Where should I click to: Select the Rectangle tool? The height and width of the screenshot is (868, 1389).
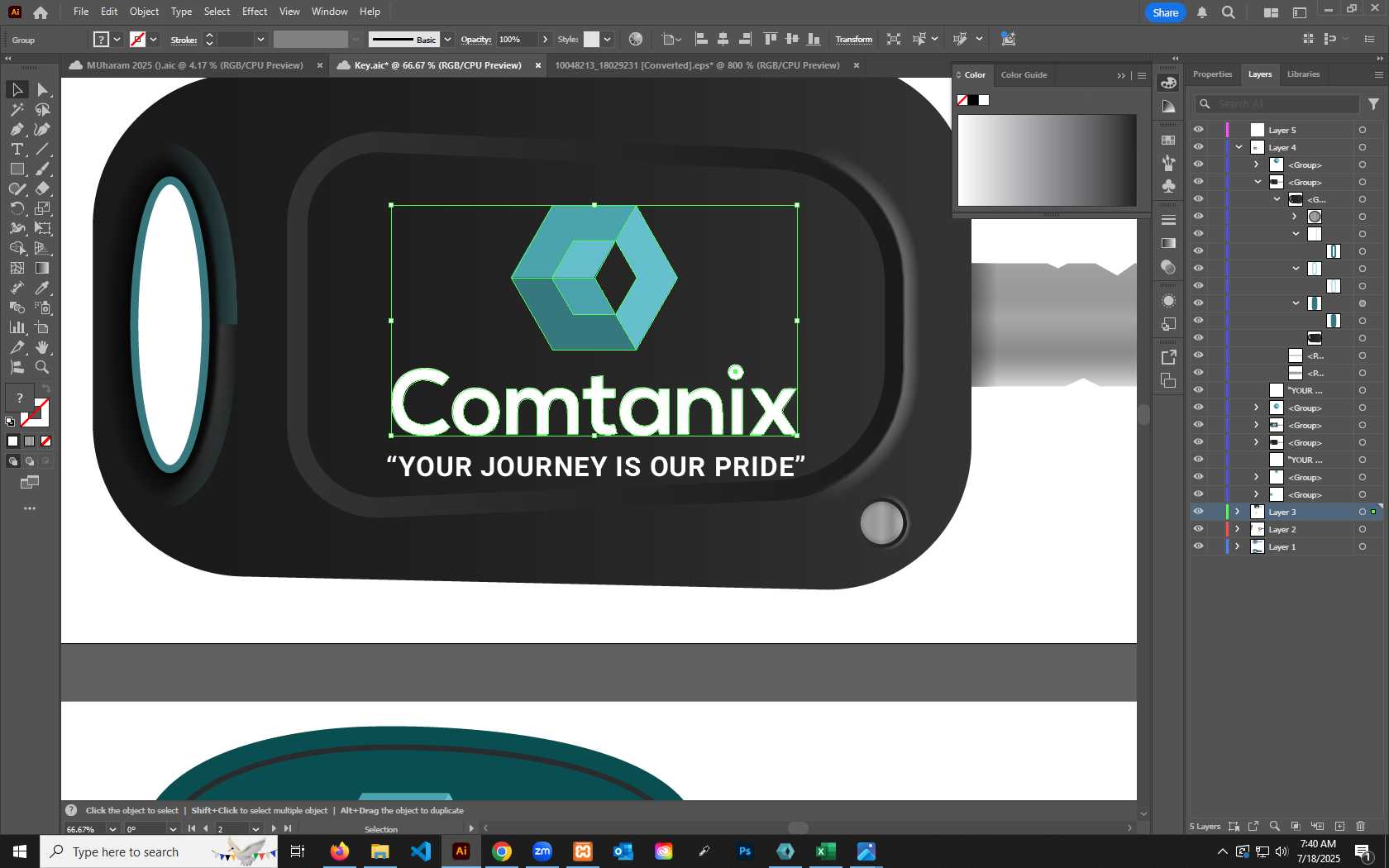click(17, 169)
